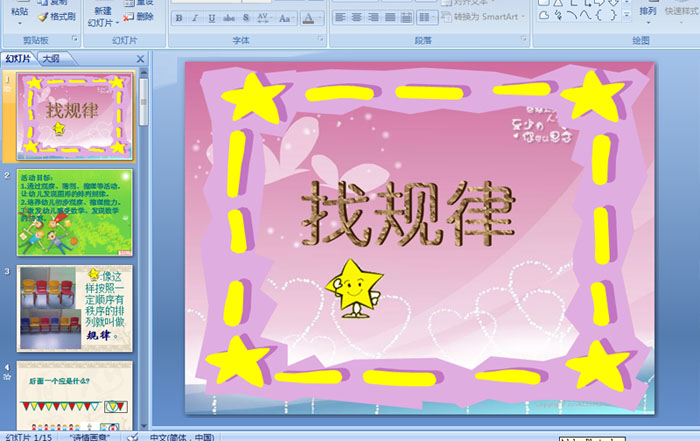The image size is (700, 441).
Task: Click the theme name in the status bar
Action: click(89, 437)
